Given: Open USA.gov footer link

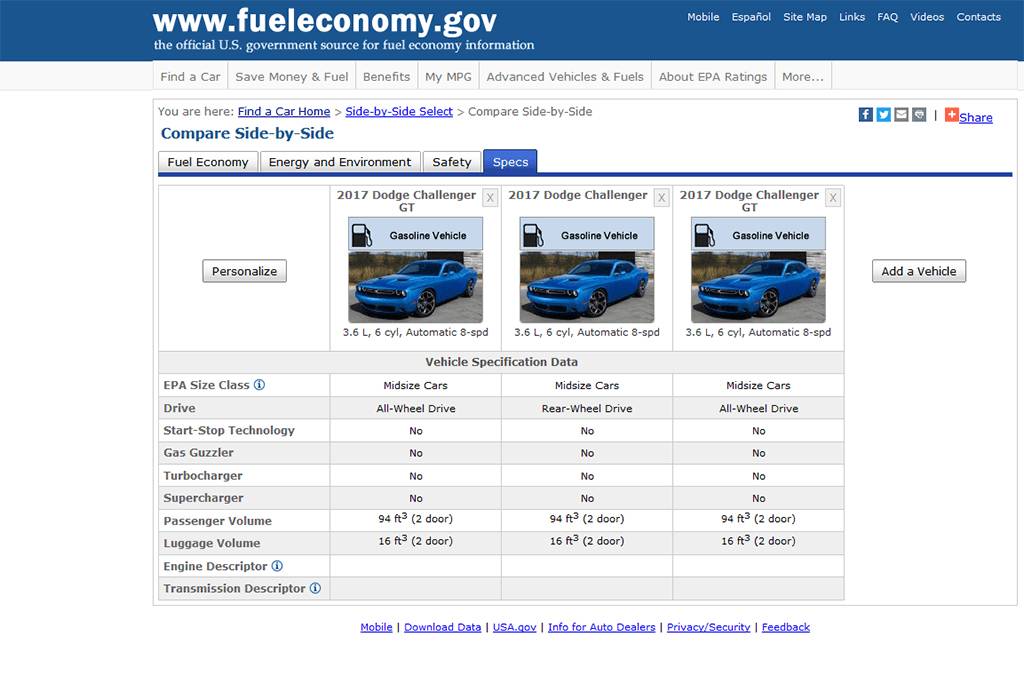Looking at the screenshot, I should pyautogui.click(x=514, y=627).
